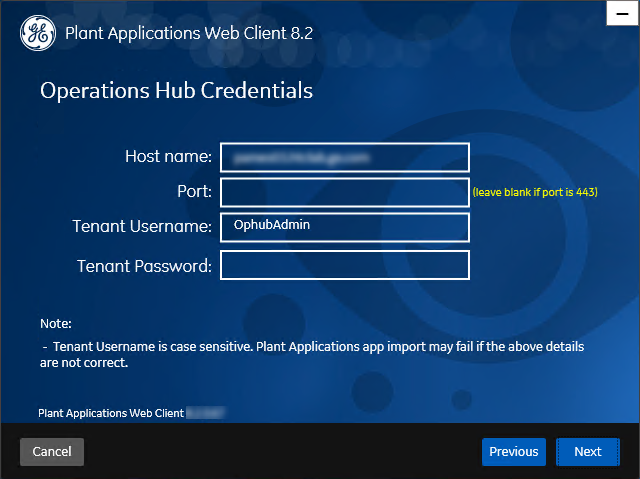640x479 pixels.
Task: Click into the Port field
Action: [x=345, y=192]
